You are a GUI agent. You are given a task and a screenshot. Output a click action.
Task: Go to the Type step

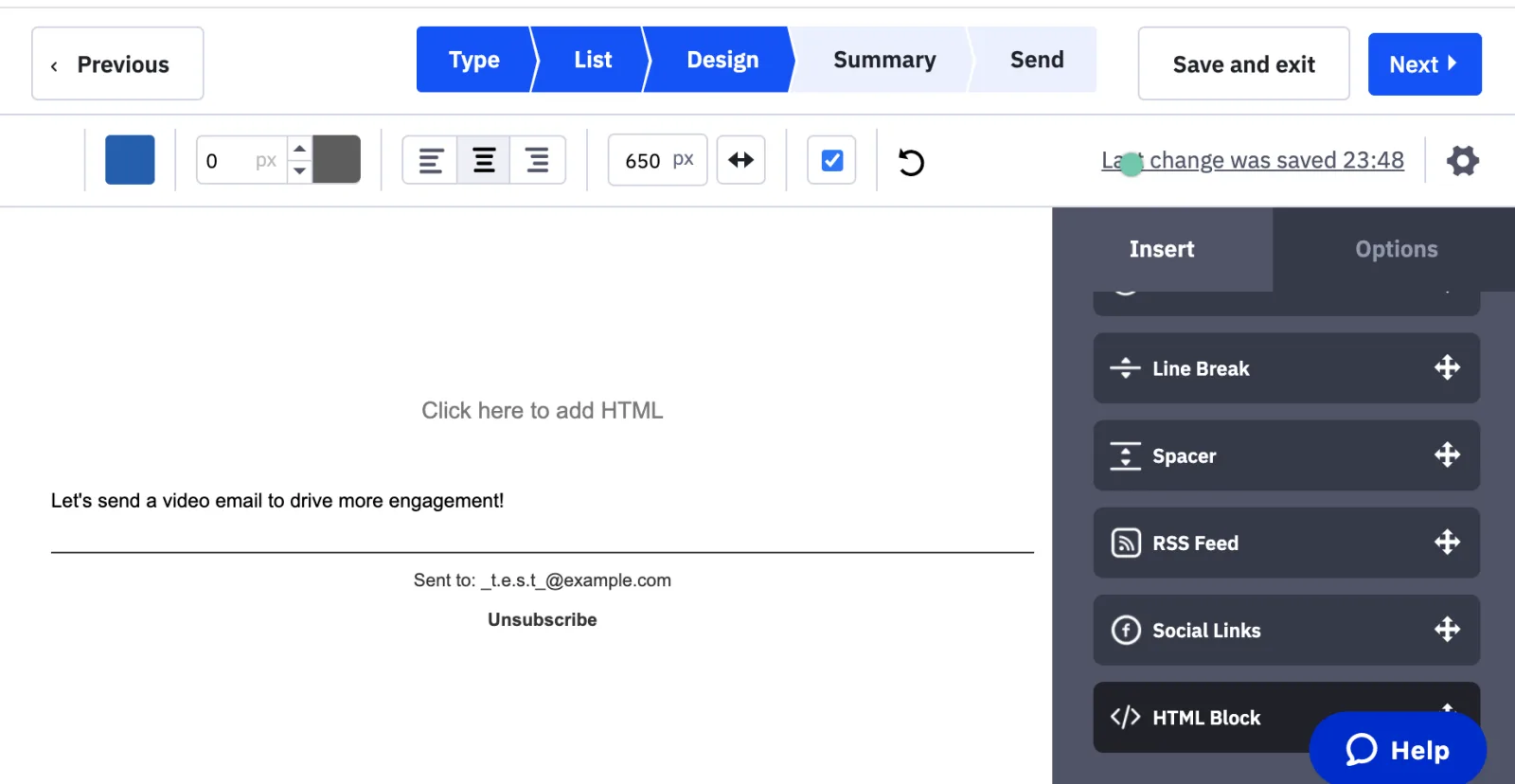coord(474,60)
